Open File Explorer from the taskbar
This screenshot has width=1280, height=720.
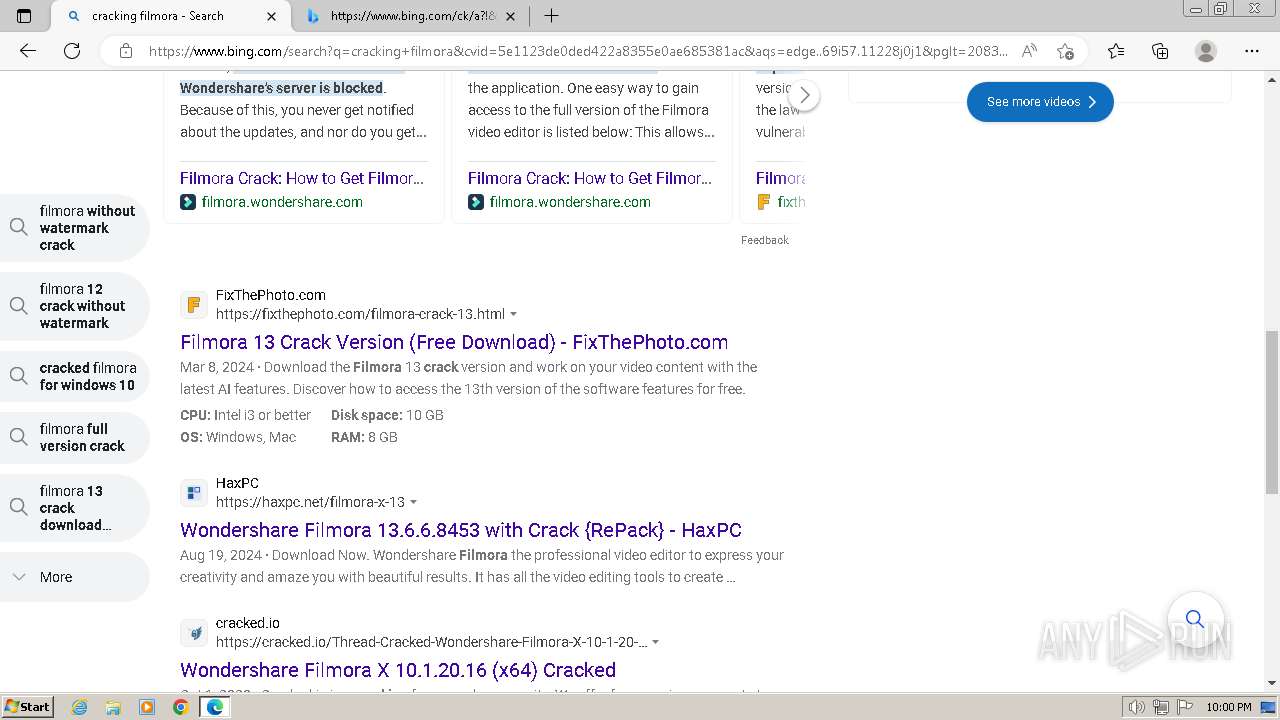click(x=113, y=707)
